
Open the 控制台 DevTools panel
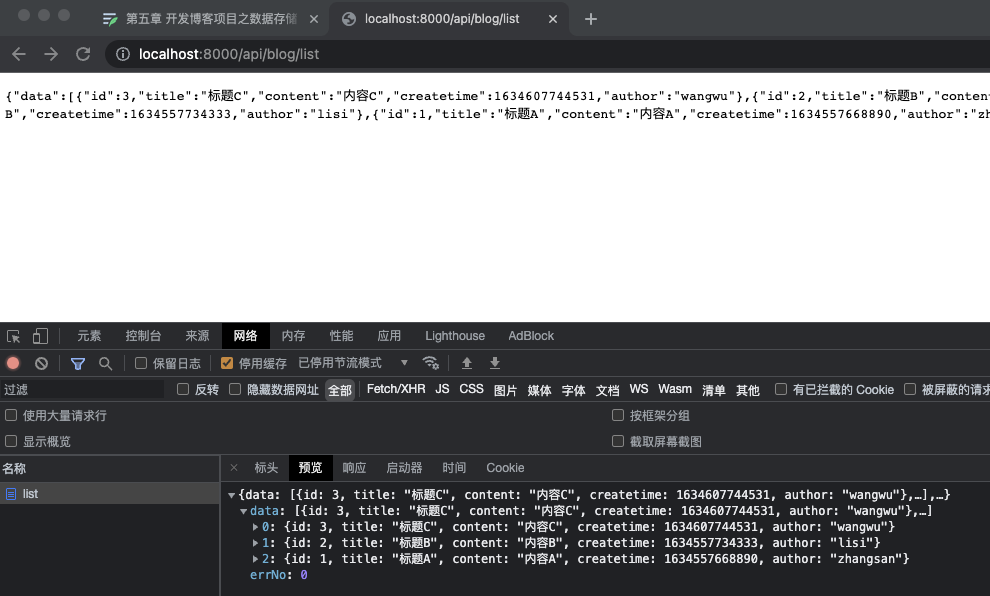143,336
